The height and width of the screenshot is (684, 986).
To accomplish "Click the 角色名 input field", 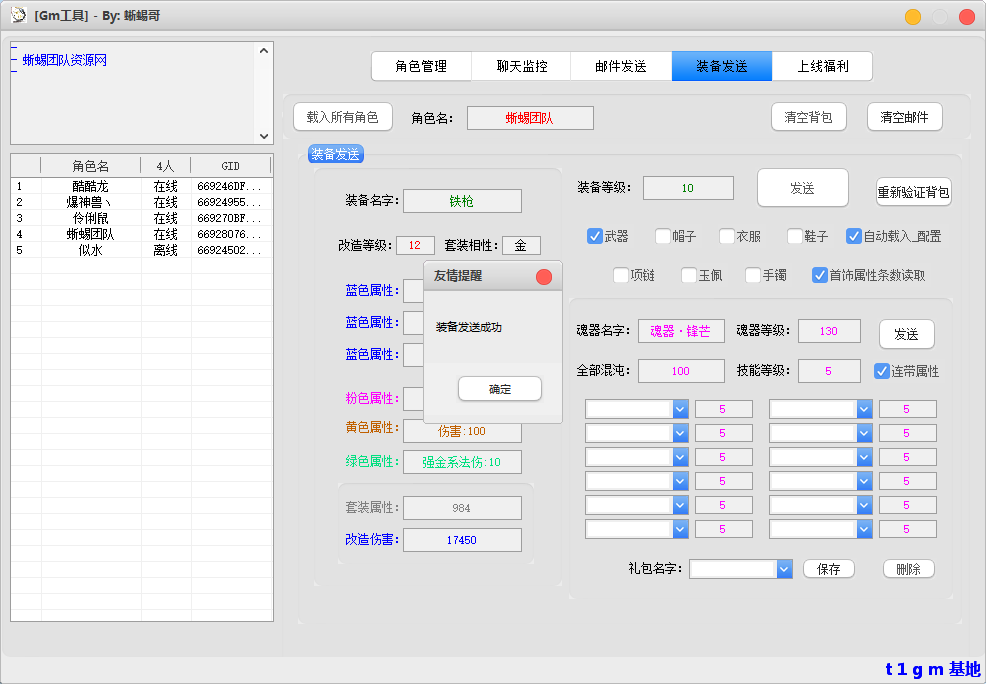I will pos(530,118).
